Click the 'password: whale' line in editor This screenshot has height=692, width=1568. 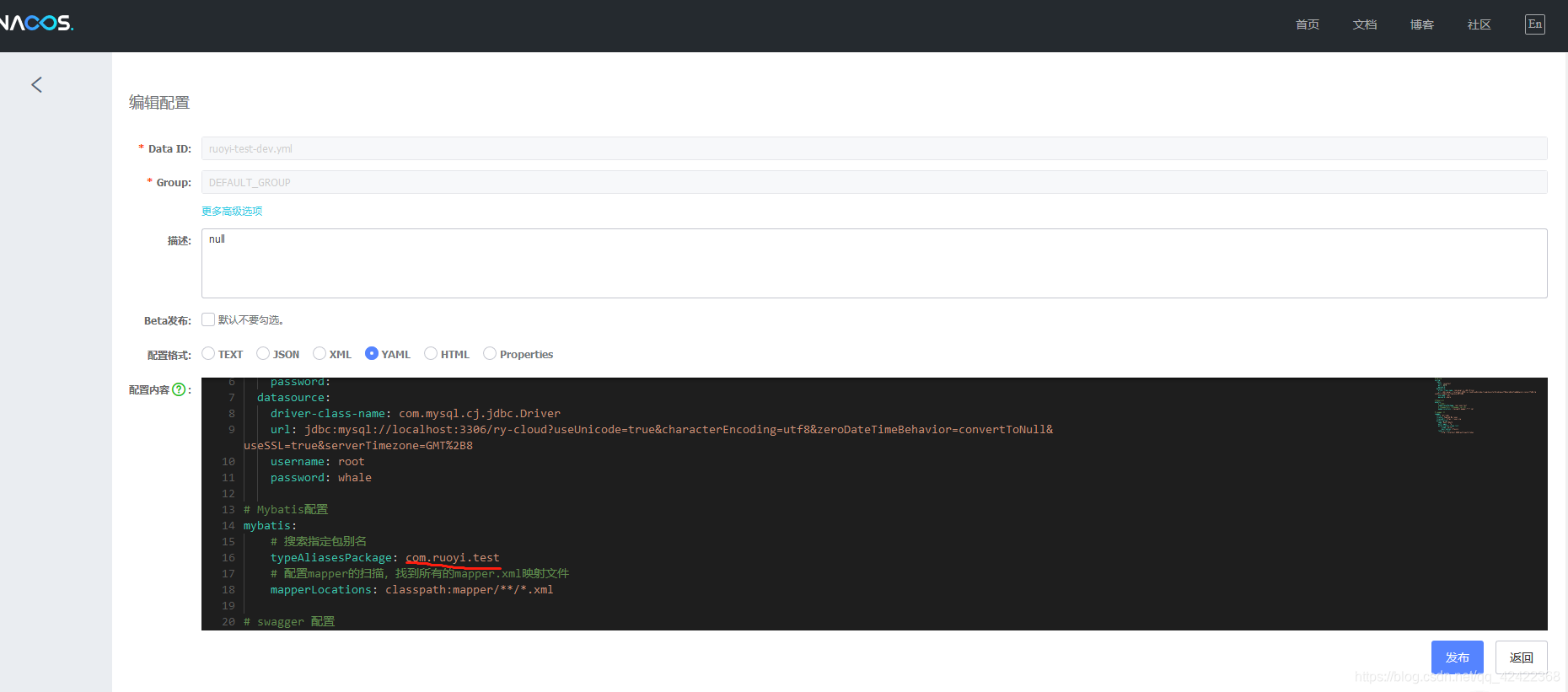(x=321, y=478)
